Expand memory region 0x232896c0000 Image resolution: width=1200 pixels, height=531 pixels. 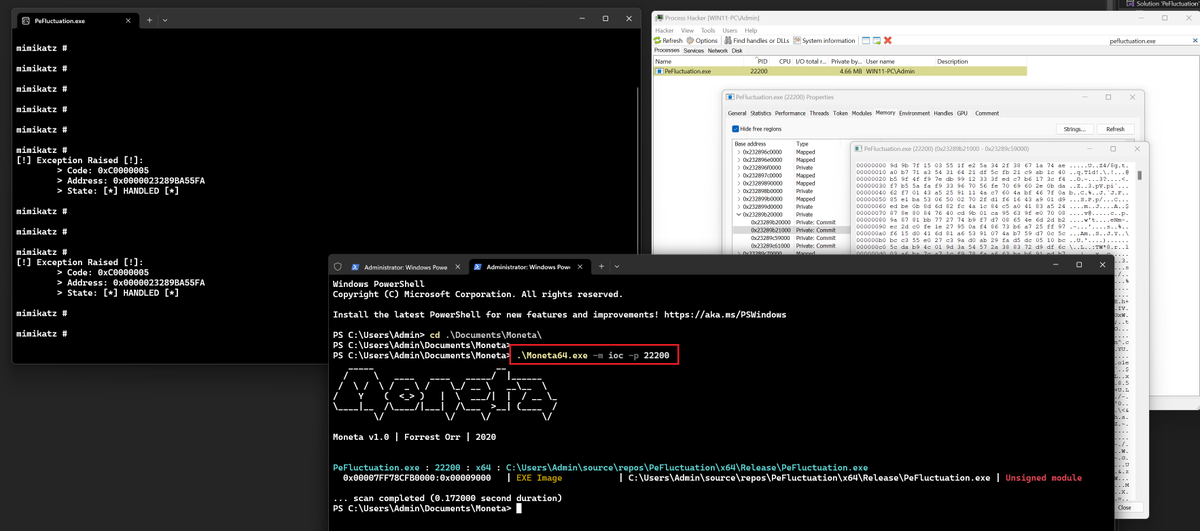point(738,152)
